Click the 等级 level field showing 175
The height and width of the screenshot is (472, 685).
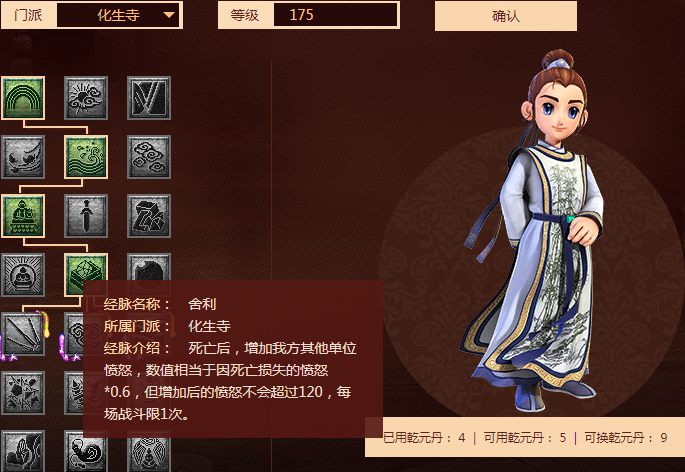336,15
